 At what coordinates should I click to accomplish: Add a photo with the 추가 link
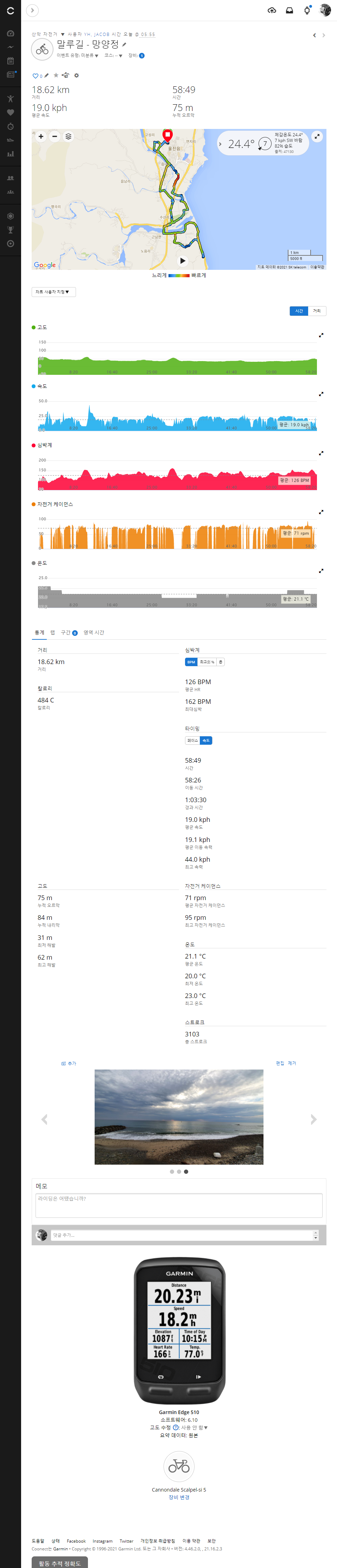69,1064
